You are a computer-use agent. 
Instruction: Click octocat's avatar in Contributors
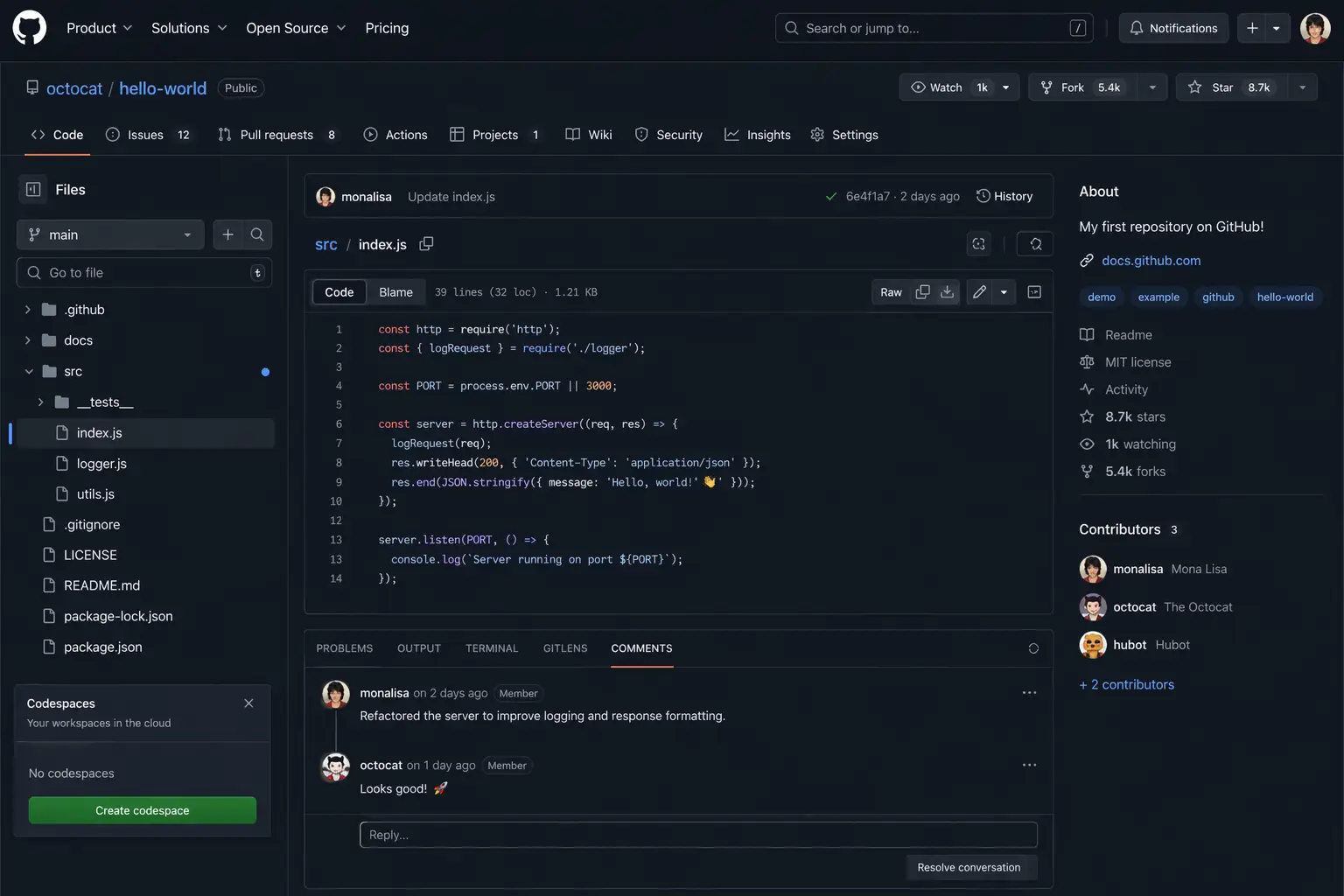pos(1093,606)
